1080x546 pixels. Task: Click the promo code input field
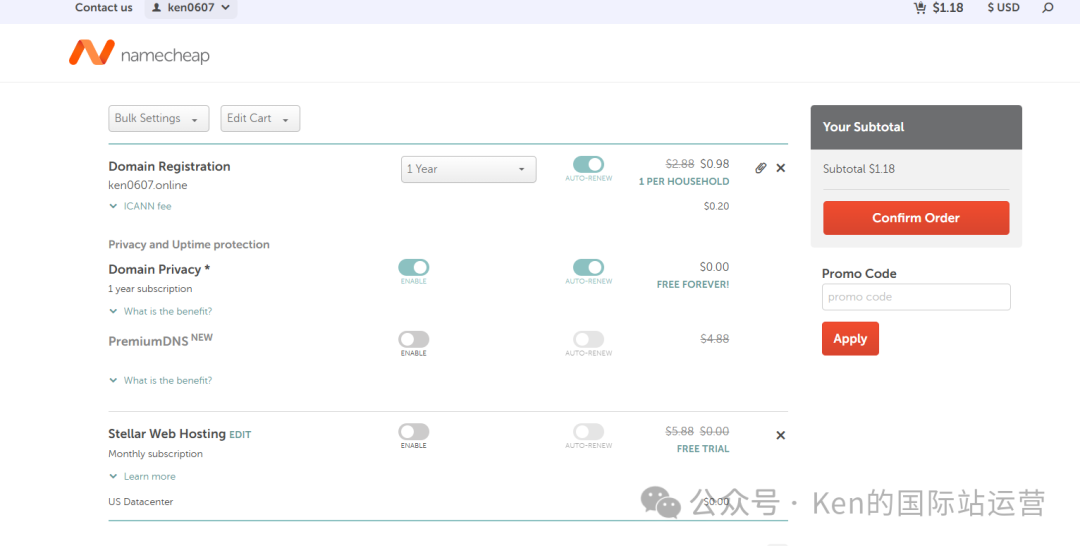tap(916, 297)
